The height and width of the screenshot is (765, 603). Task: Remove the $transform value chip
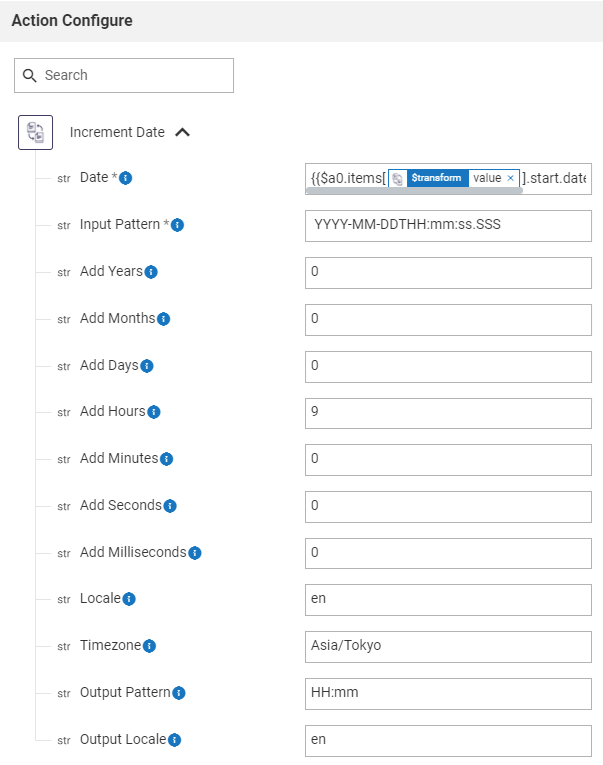point(511,178)
